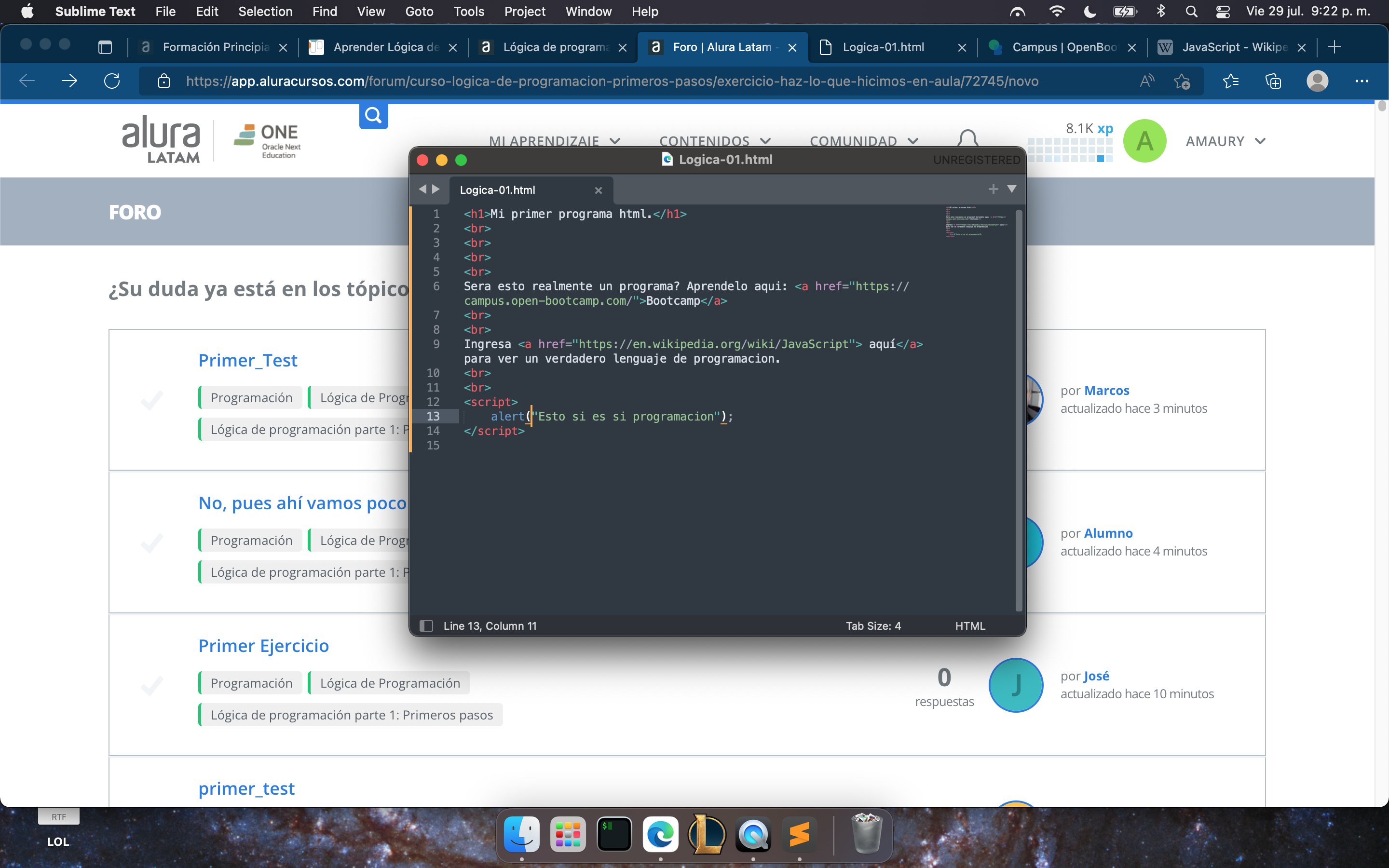Open the Collections icon in Edge toolbar

coord(1273,81)
